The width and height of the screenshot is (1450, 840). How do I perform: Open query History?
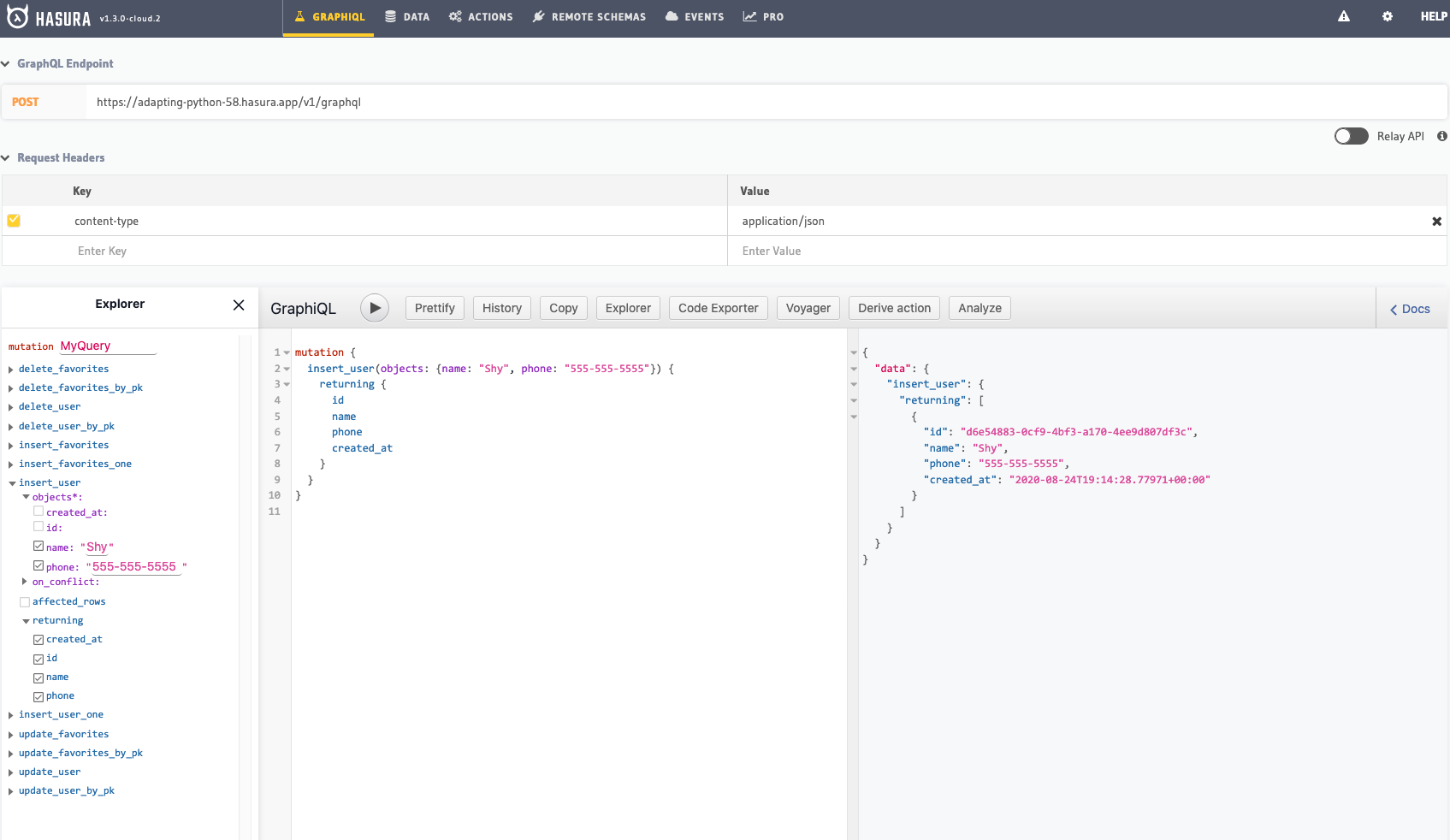[502, 308]
